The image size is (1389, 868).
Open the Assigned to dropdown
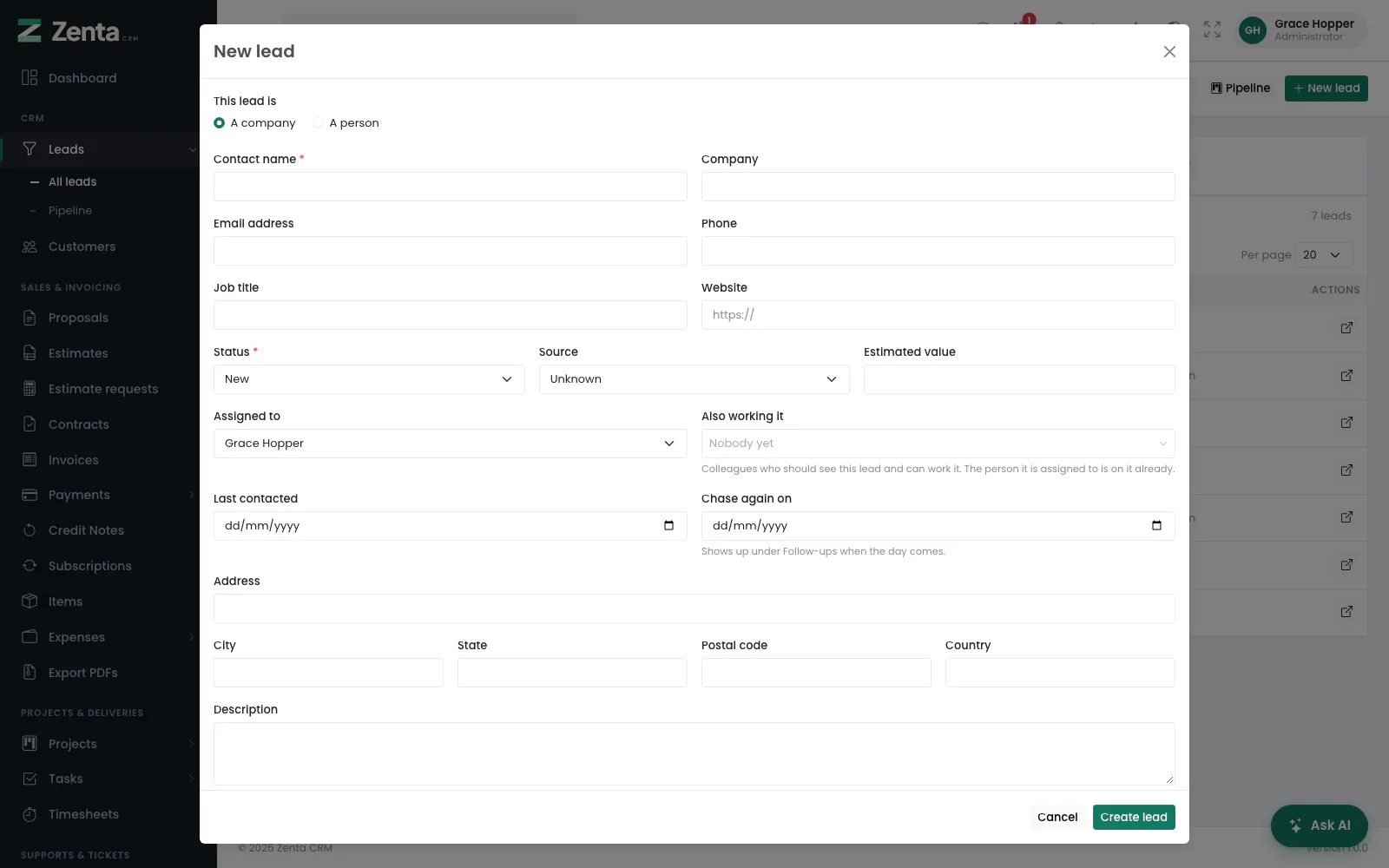coord(450,444)
